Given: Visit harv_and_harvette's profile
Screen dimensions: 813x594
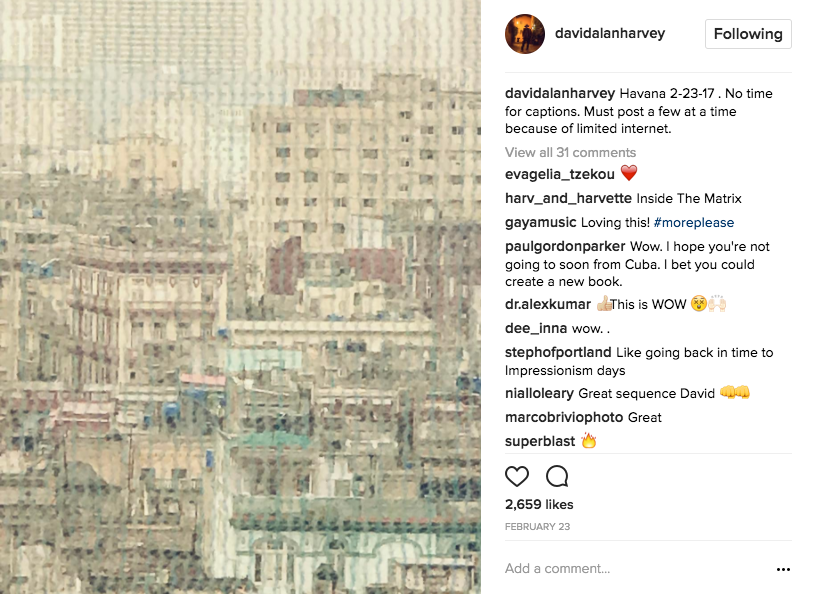Looking at the screenshot, I should [x=568, y=198].
